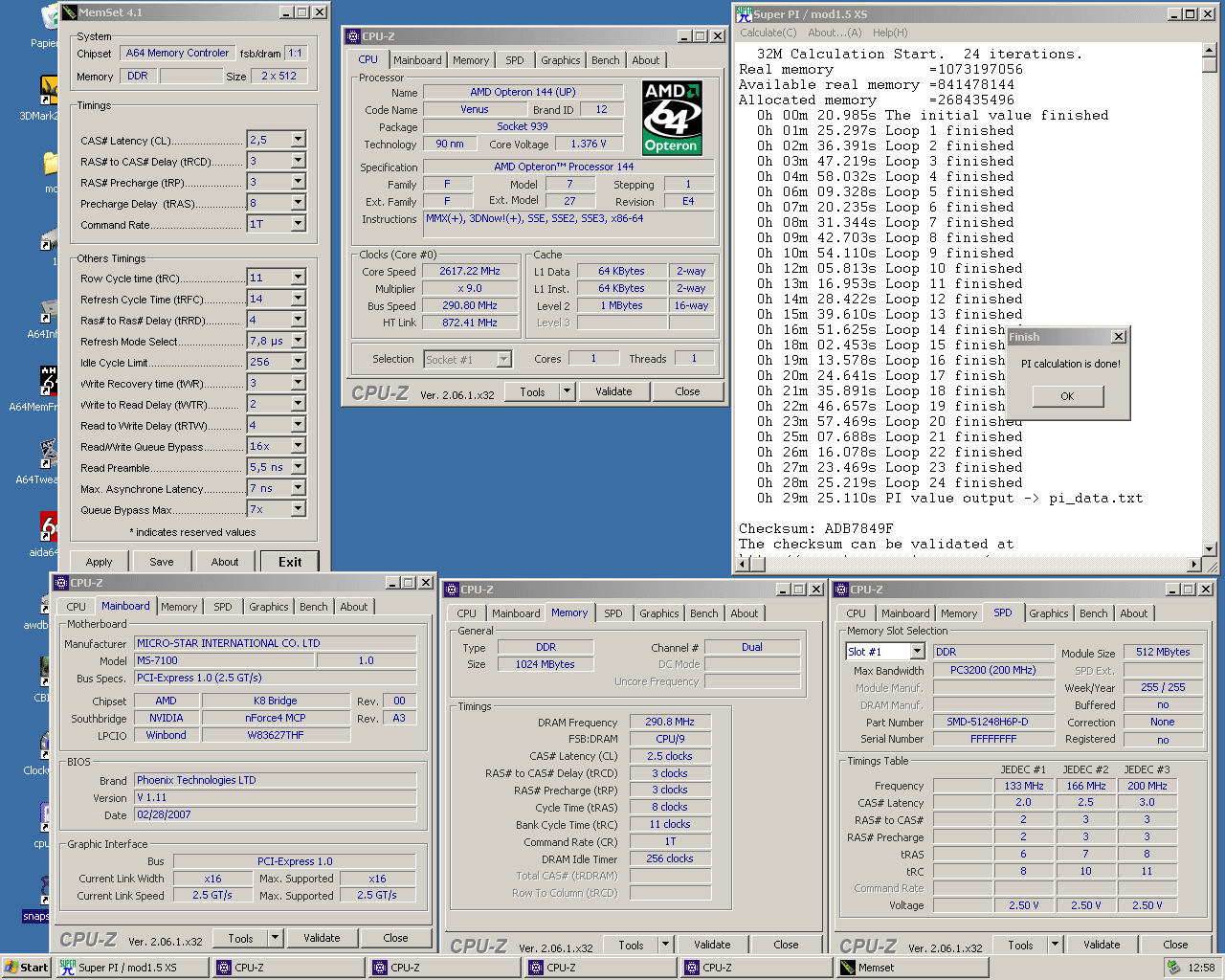The width and height of the screenshot is (1225, 980).
Task: Click the DRAM Frequency value 290.8 MHz
Action: [x=670, y=722]
